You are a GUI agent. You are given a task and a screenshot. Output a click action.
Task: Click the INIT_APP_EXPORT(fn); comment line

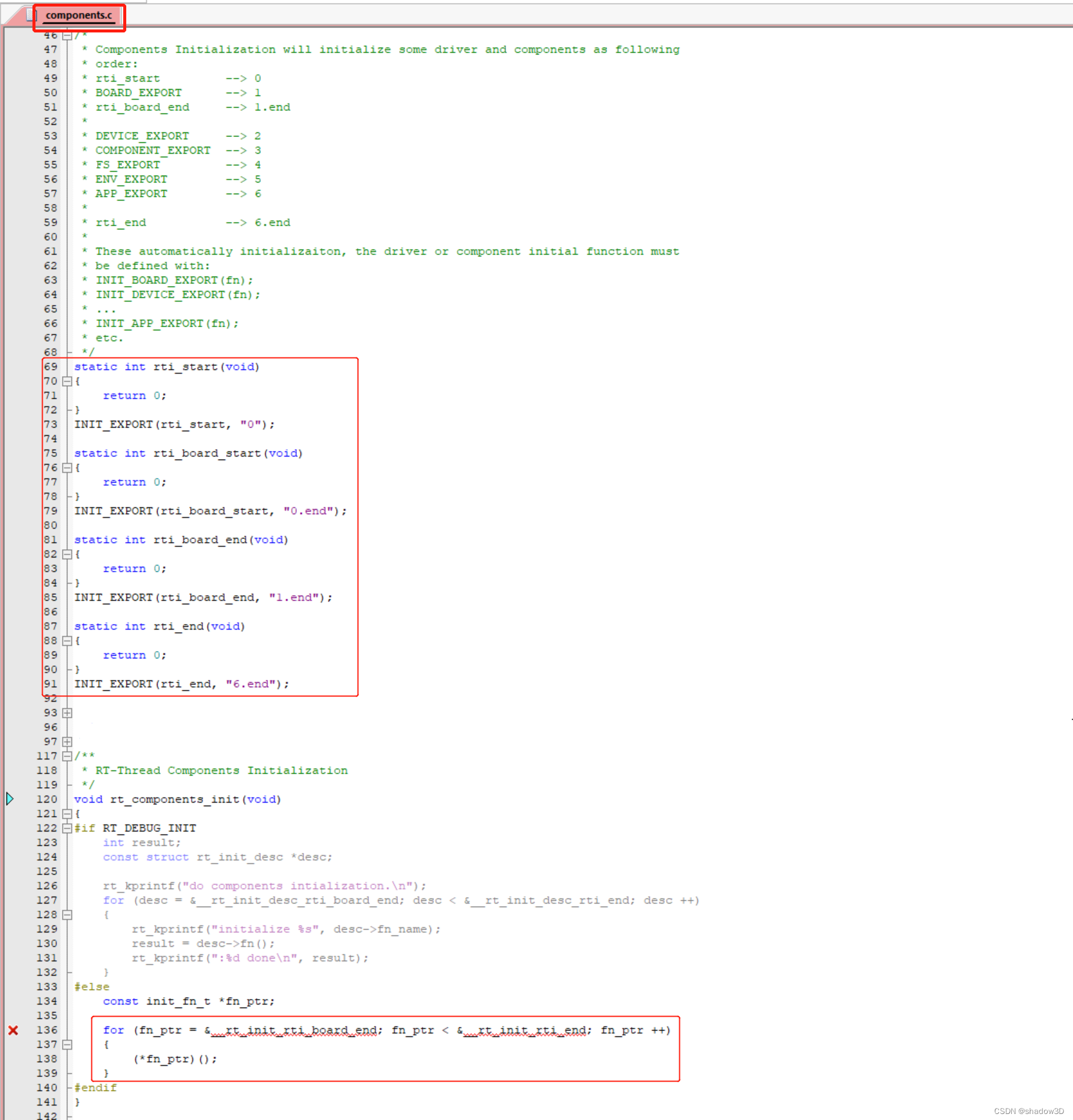click(167, 324)
